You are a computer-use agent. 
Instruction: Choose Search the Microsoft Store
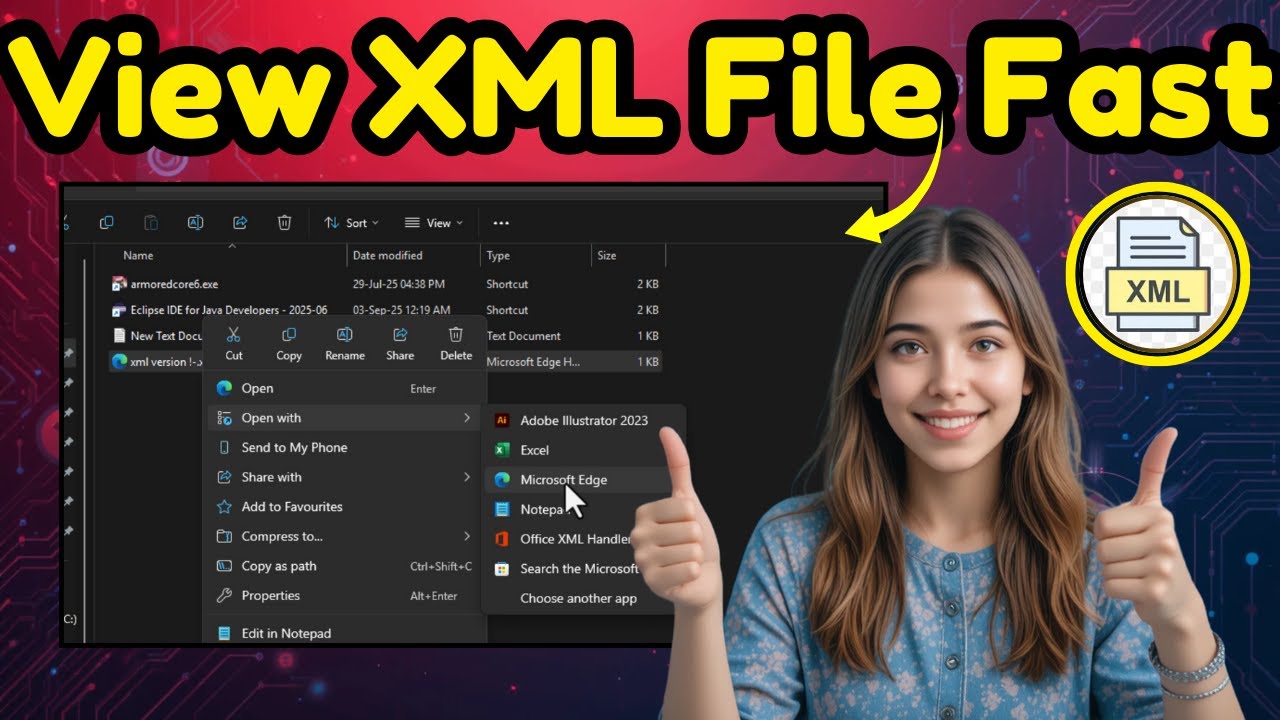(565, 569)
